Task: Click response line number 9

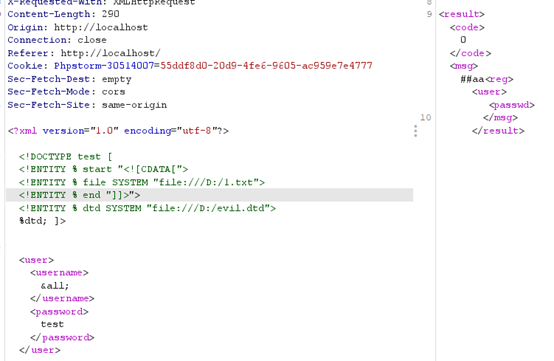Action: click(429, 14)
